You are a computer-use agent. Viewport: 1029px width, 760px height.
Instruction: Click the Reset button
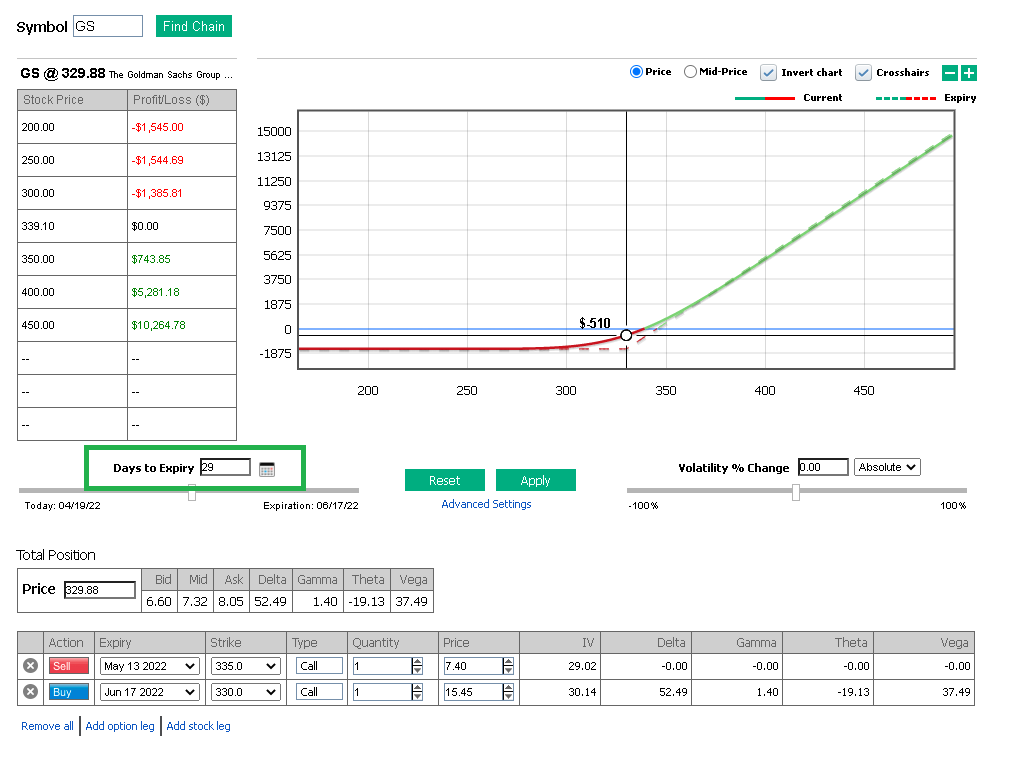coord(444,480)
